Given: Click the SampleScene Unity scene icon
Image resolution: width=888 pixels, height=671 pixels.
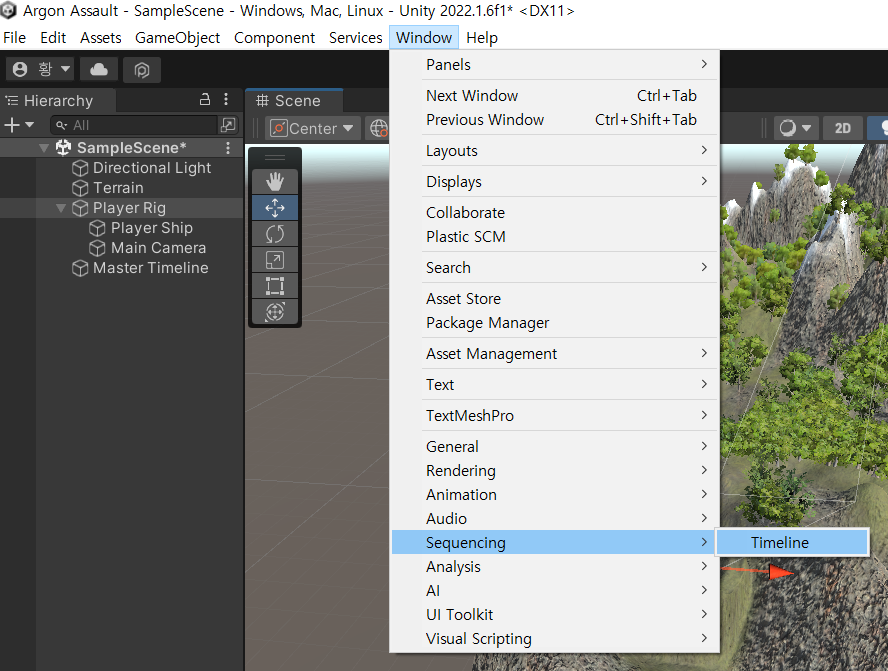Looking at the screenshot, I should tap(63, 148).
